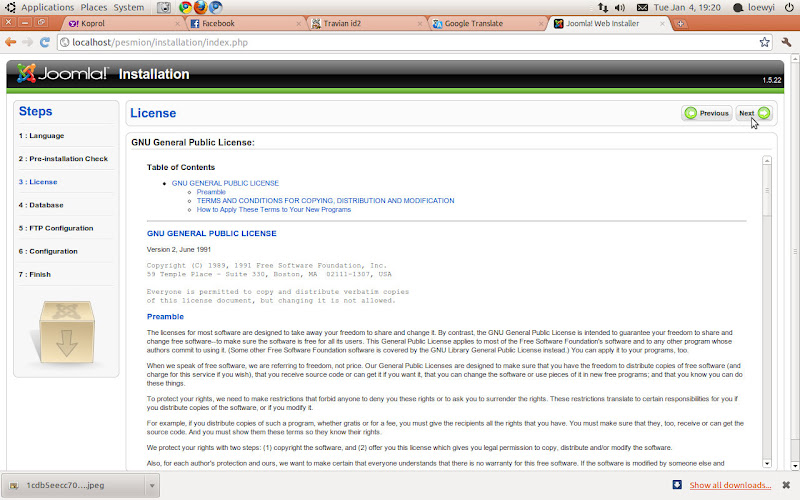Open the GNU GENERAL PUBLIC LICENSE contents link

pyautogui.click(x=225, y=183)
